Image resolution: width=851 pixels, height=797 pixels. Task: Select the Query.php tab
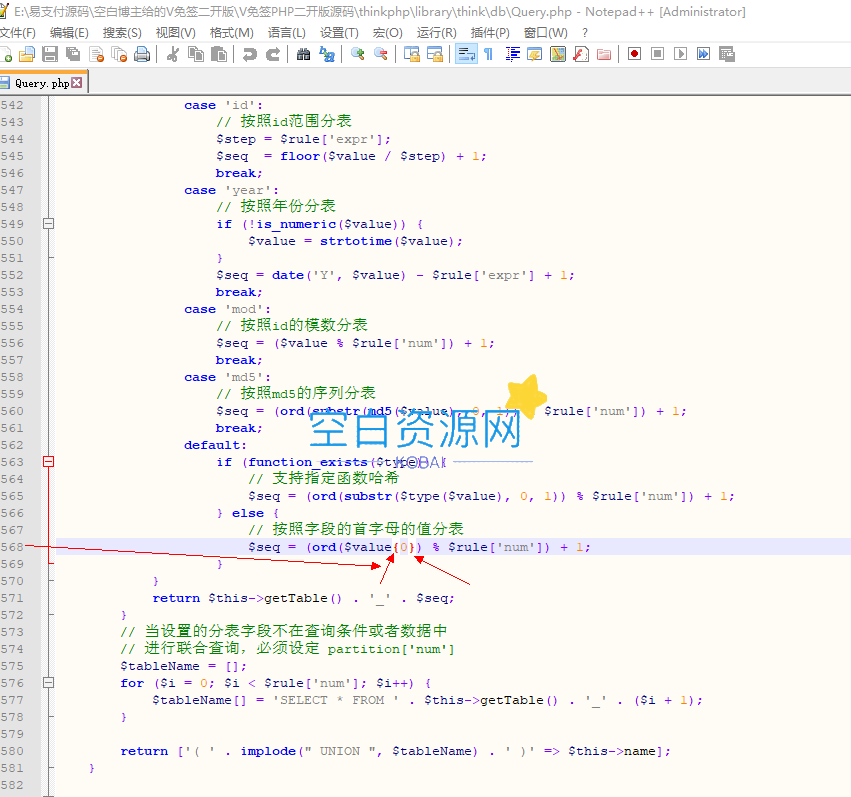[x=42, y=85]
